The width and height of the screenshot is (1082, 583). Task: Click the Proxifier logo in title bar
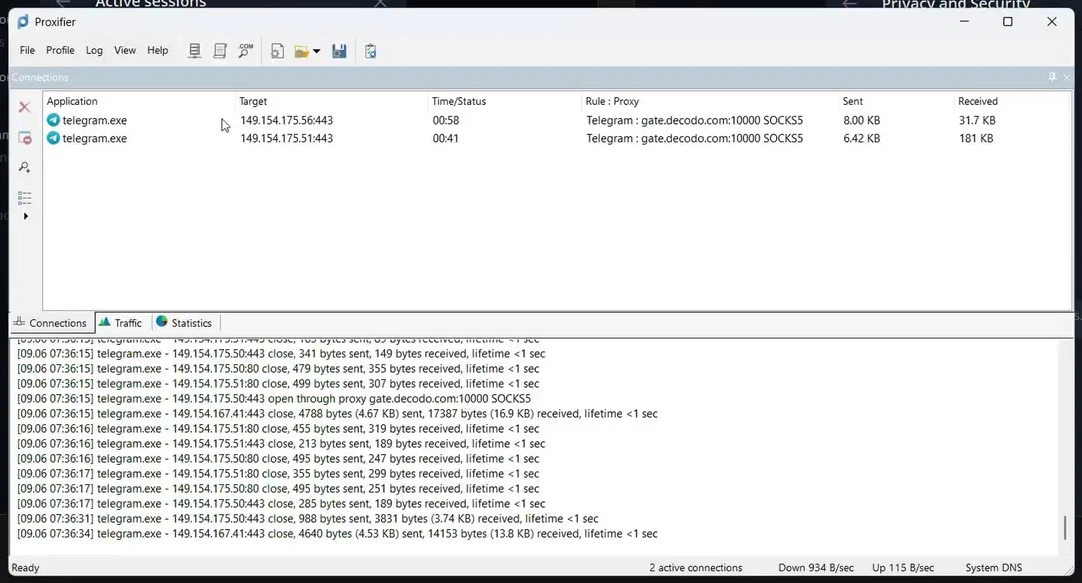point(23,22)
